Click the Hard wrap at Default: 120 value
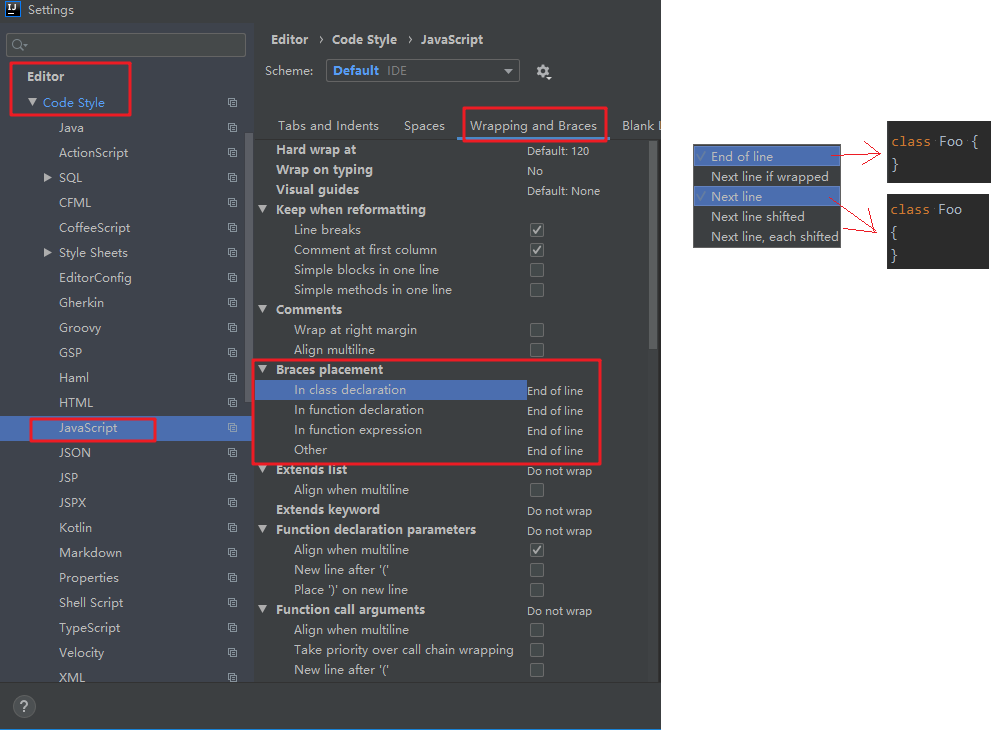This screenshot has width=1000, height=735. point(558,151)
